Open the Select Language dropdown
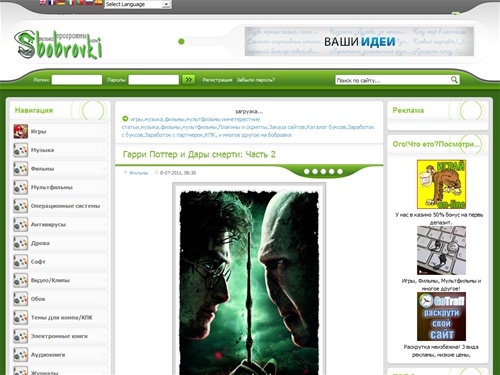This screenshot has height=375, width=500. click(138, 4)
